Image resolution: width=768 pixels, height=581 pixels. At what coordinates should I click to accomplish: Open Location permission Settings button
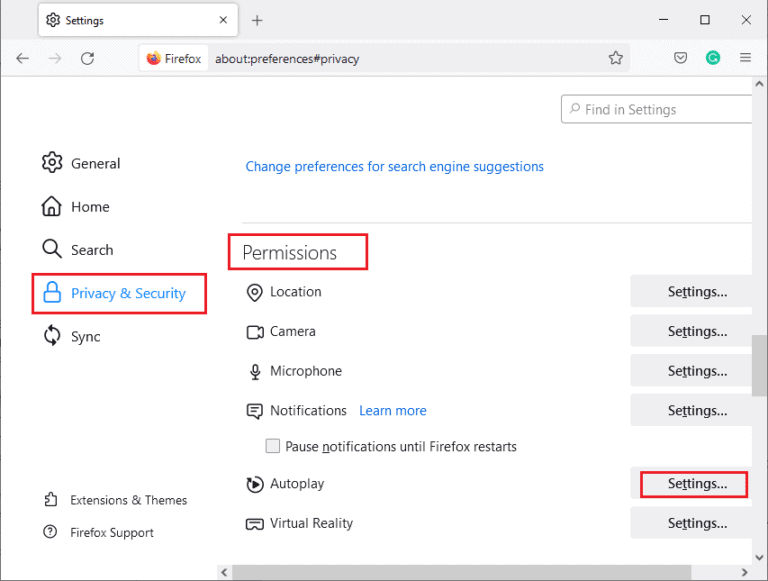pos(696,292)
